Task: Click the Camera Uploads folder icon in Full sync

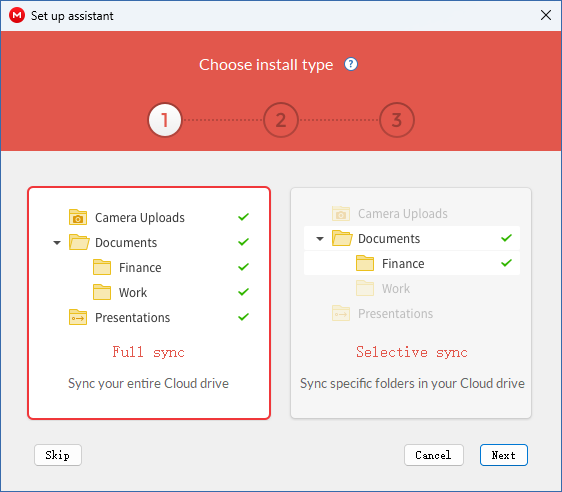Action: click(x=78, y=217)
